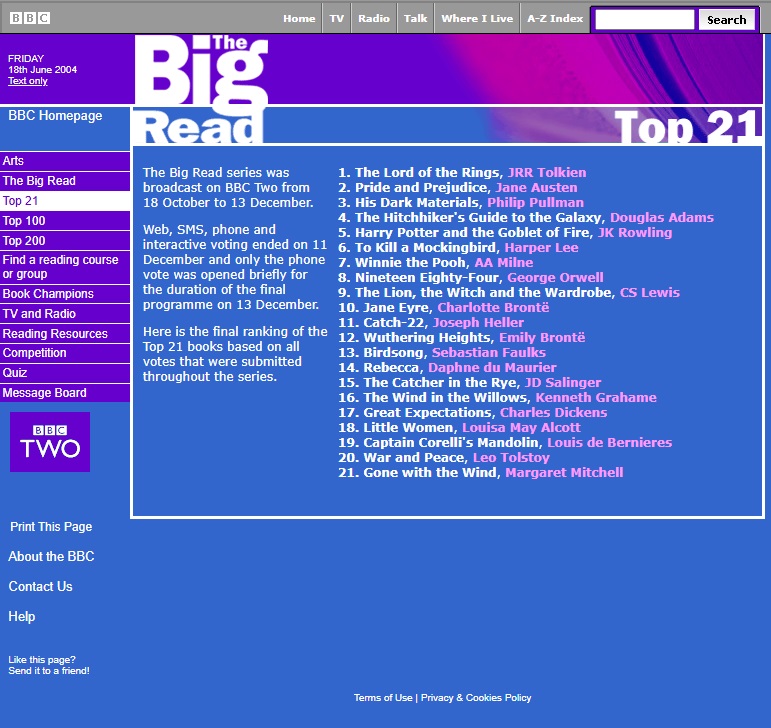Open Contact Us link
Viewport: 771px width, 728px height.
click(x=40, y=586)
